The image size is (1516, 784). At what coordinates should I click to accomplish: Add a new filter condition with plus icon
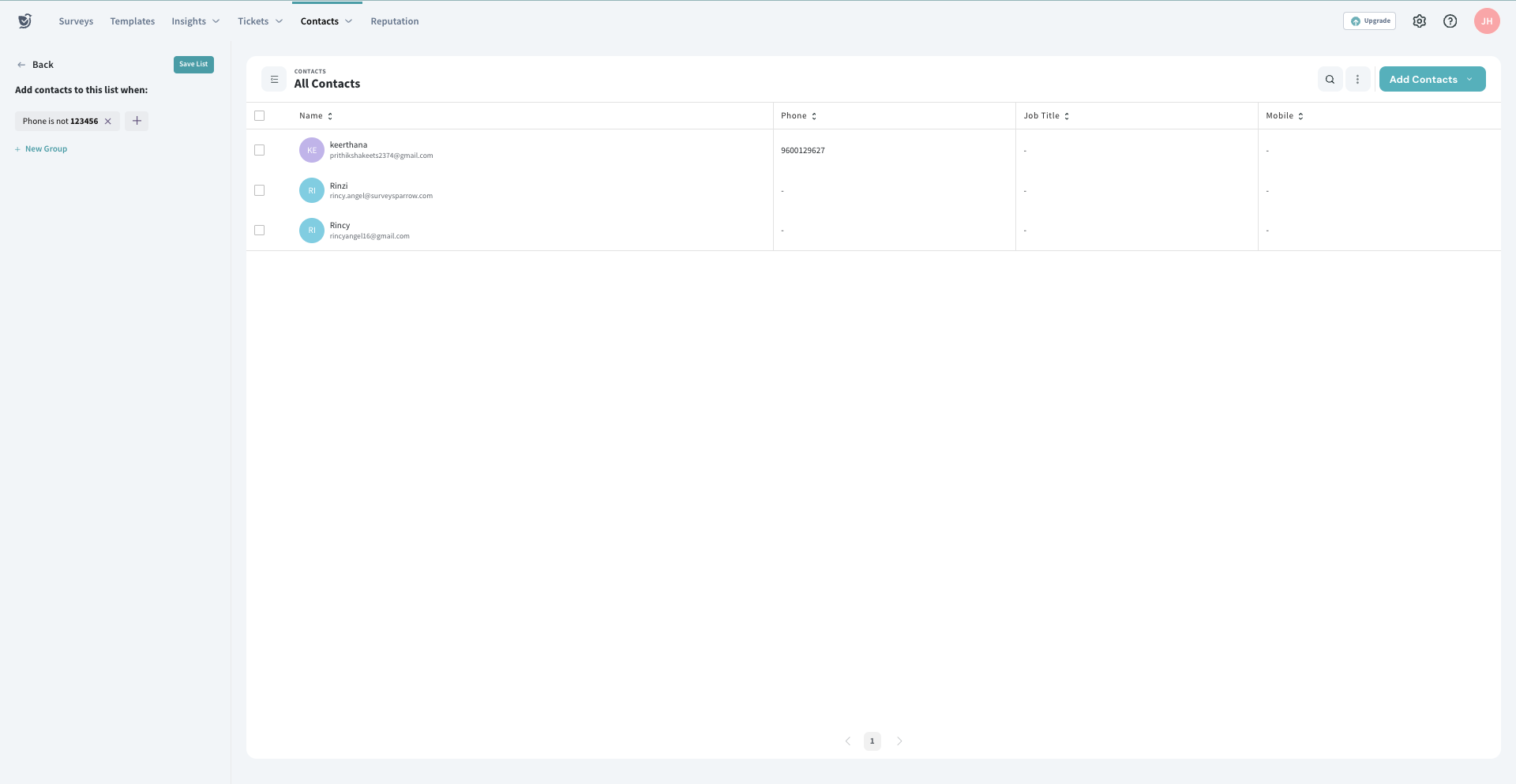click(x=137, y=121)
